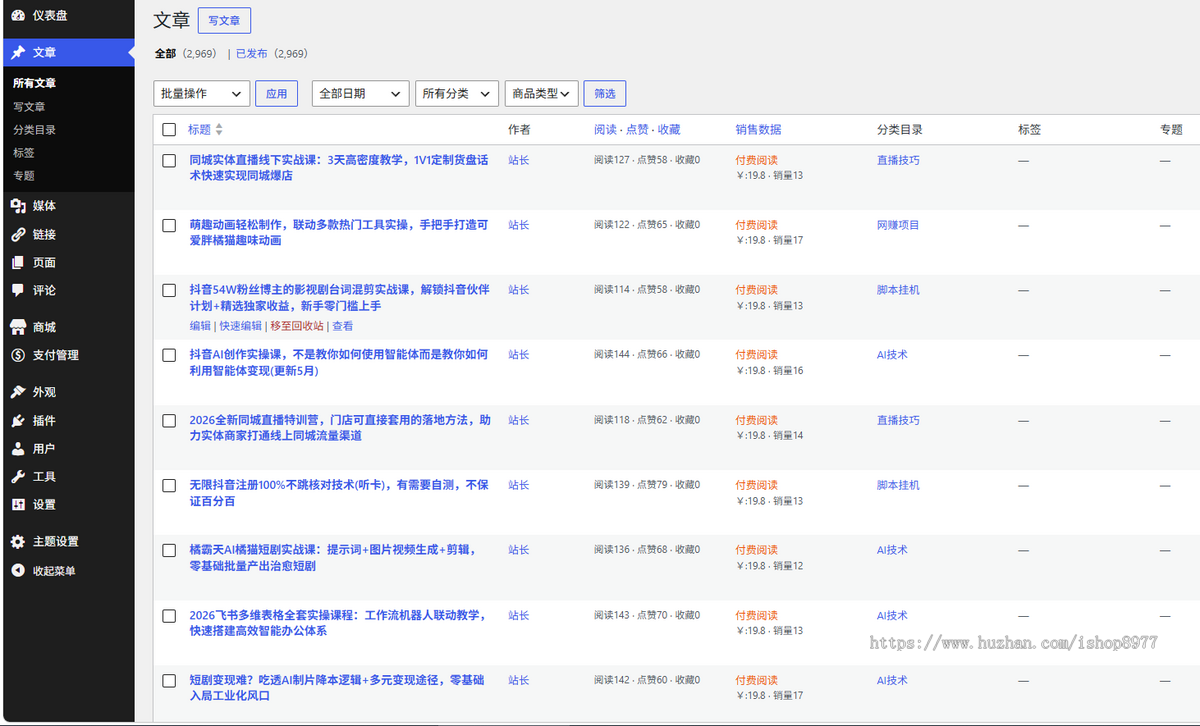This screenshot has height=726, width=1200.
Task: Click 移至回收站 under 抖音54W粉丝博主 article
Action: point(297,326)
